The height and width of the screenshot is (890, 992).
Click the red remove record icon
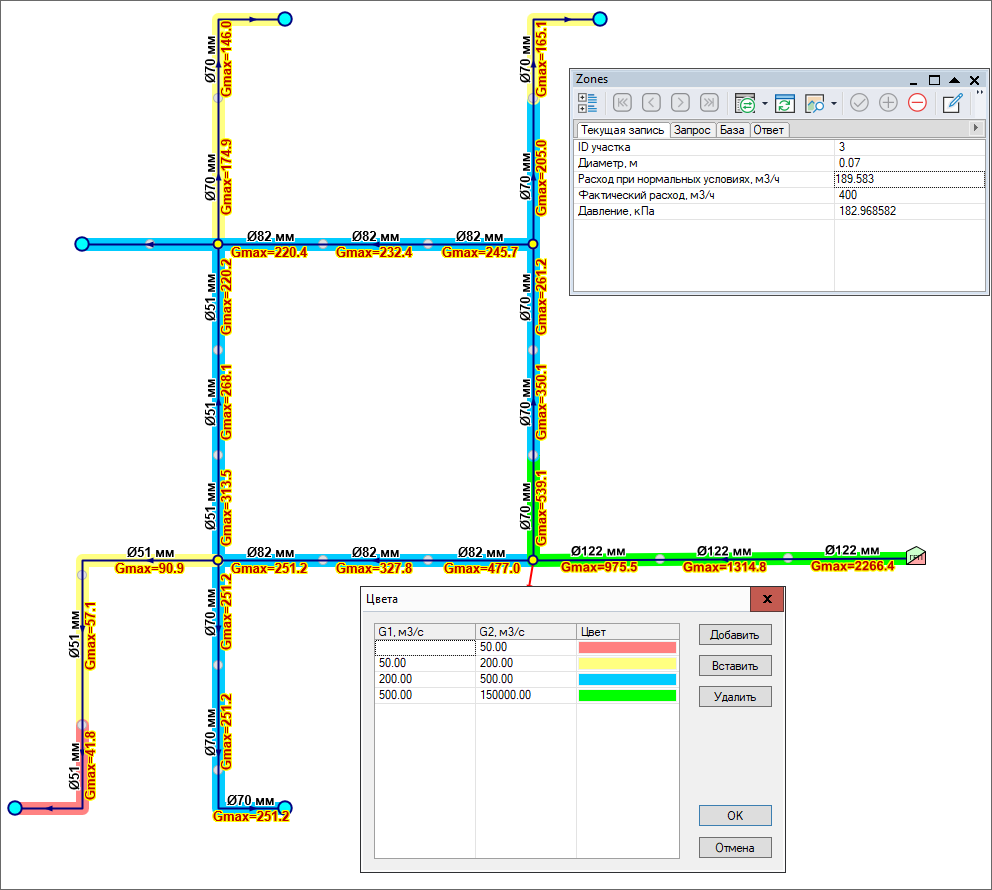click(917, 102)
